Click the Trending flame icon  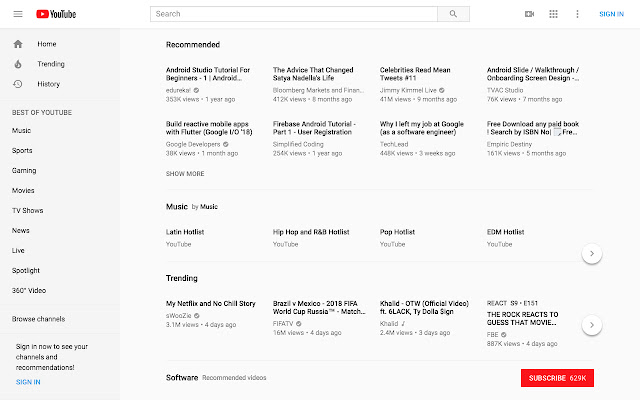click(x=18, y=64)
